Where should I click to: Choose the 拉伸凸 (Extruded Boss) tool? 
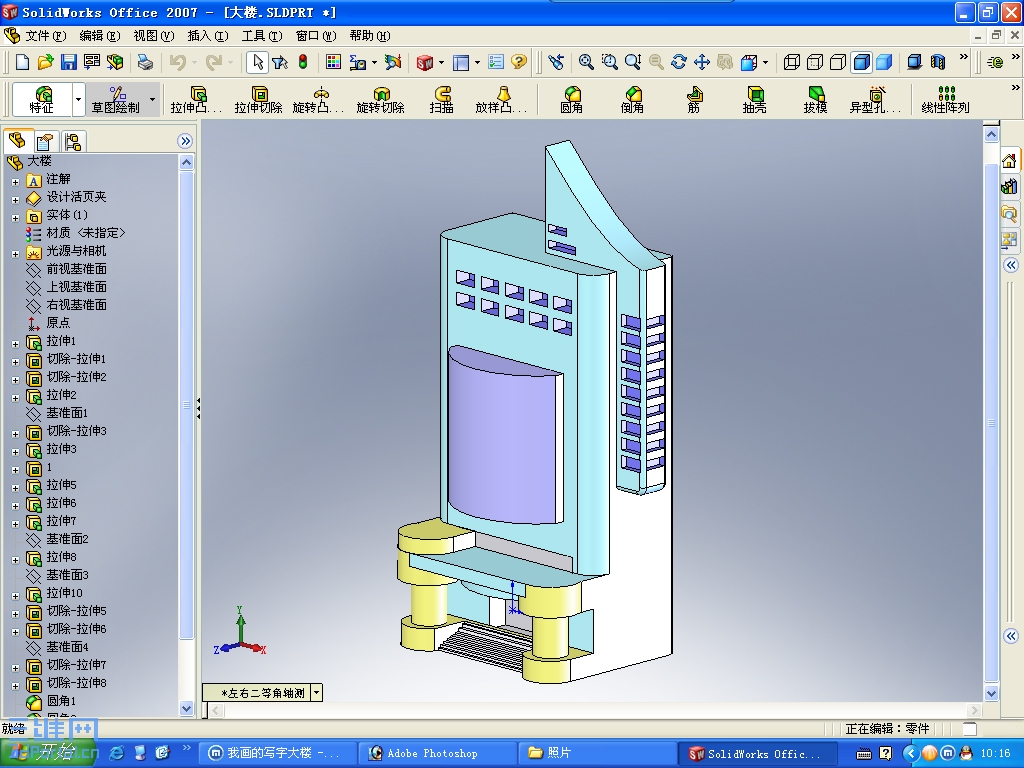[196, 100]
